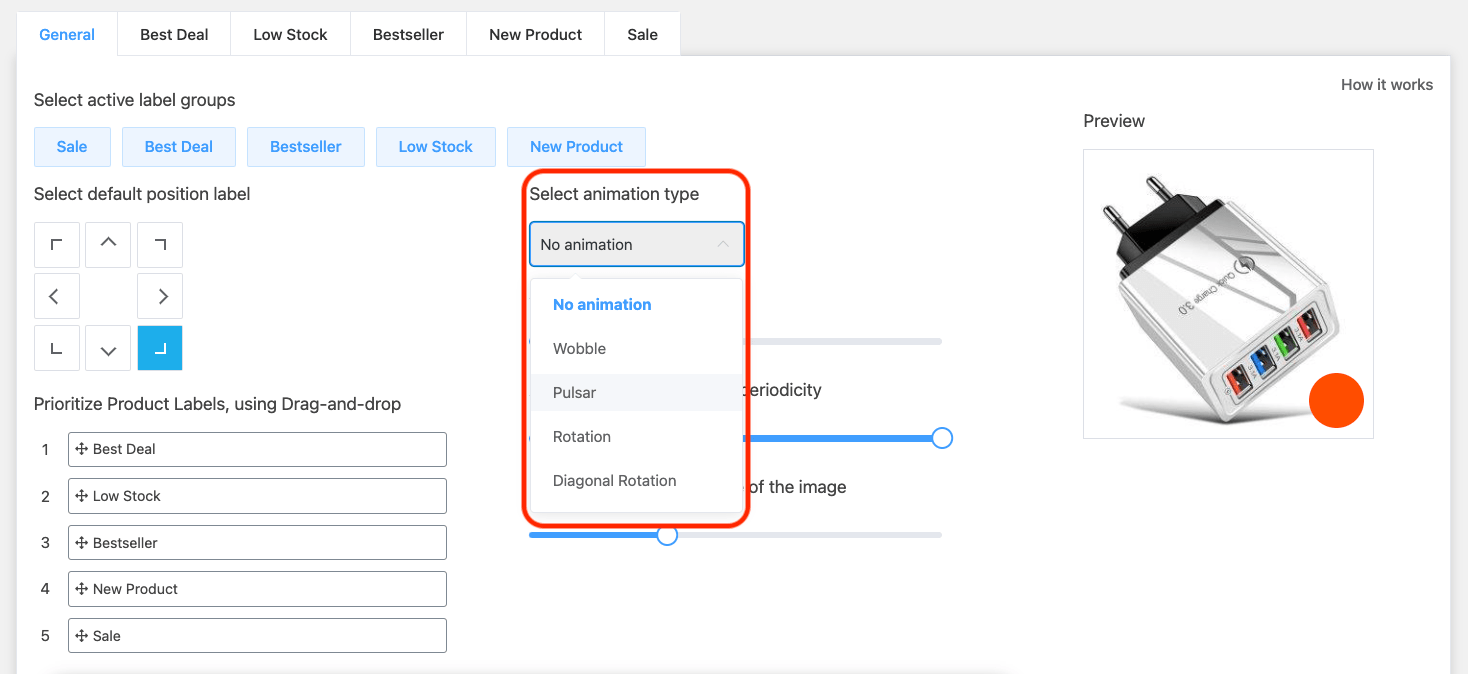Toggle the Sale label group
Image resolution: width=1468 pixels, height=674 pixels.
pos(71,146)
